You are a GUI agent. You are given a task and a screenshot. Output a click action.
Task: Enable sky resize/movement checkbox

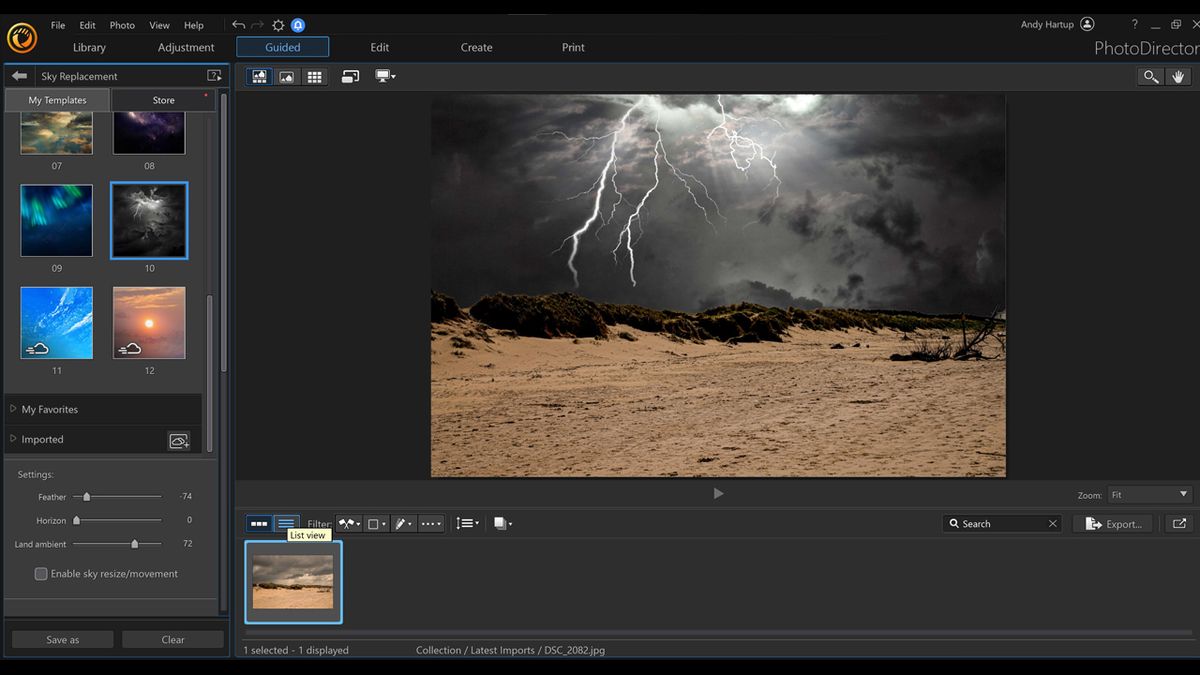click(41, 573)
